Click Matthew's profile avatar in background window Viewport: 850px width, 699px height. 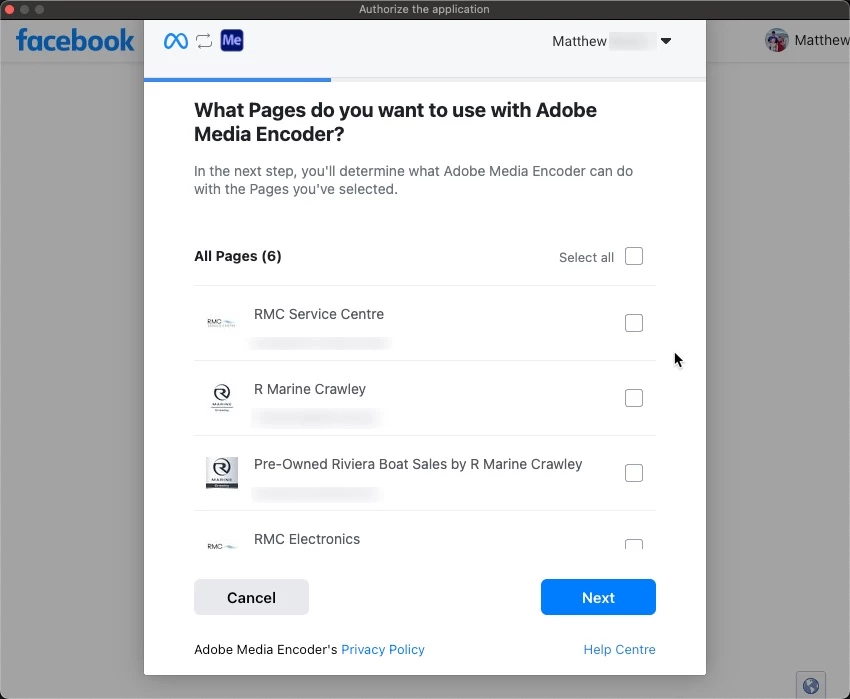click(777, 40)
